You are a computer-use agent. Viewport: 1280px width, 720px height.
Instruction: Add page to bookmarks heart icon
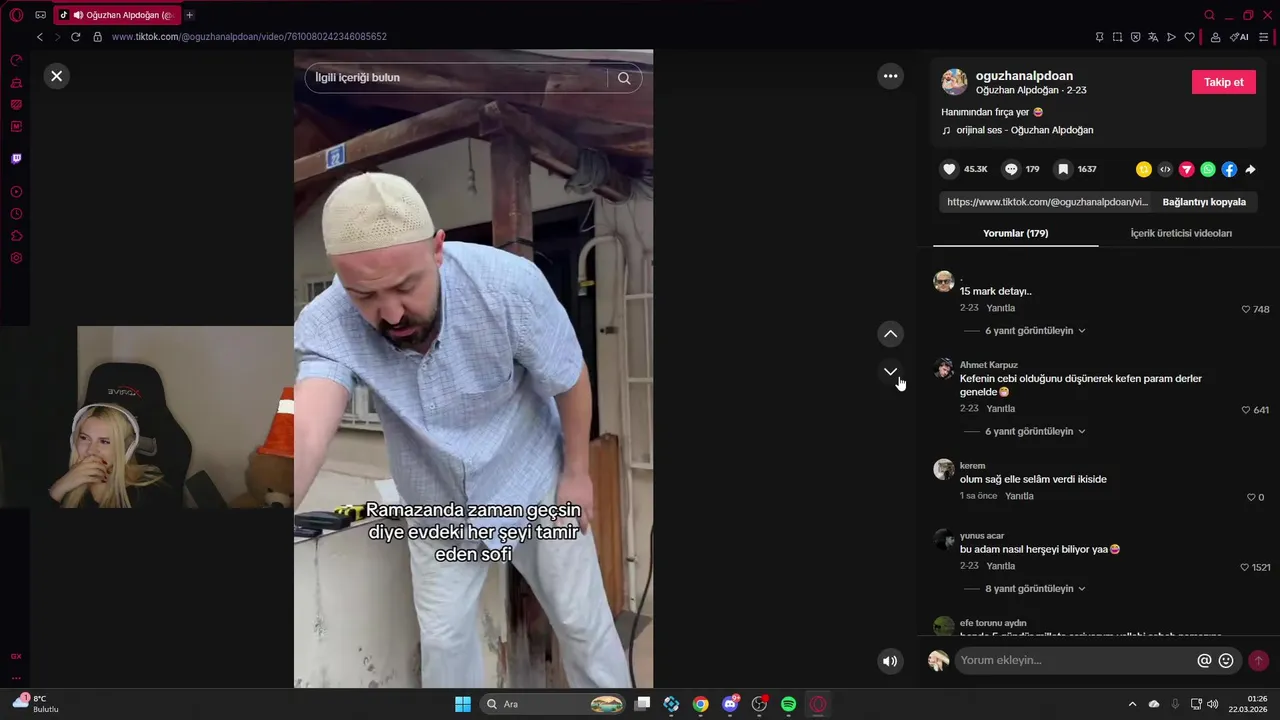pyautogui.click(x=1189, y=37)
